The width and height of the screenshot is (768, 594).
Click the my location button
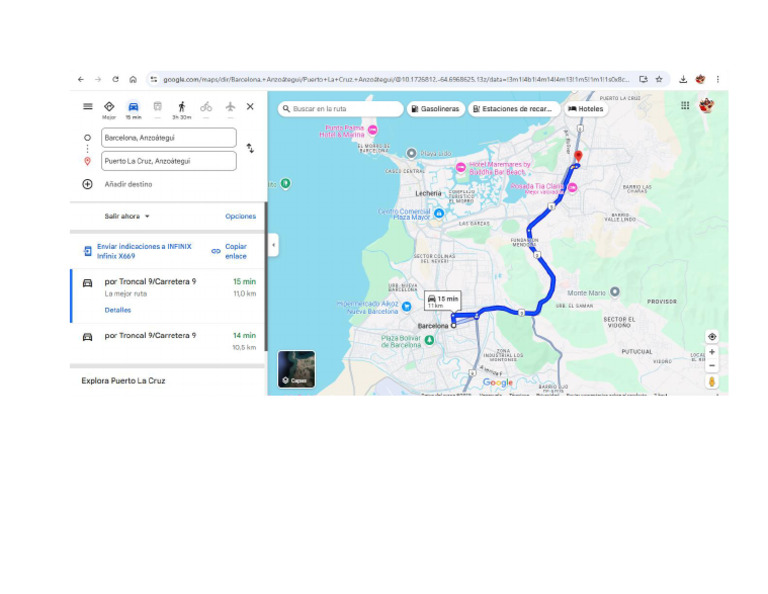pos(712,337)
